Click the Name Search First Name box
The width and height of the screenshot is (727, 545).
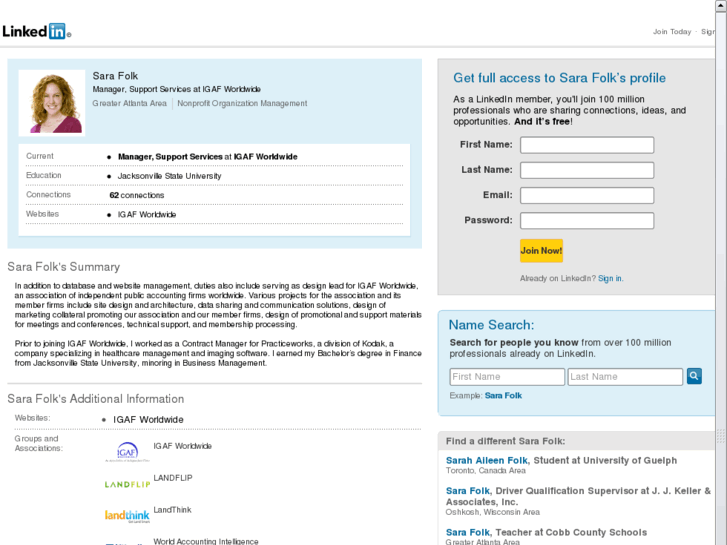pyautogui.click(x=507, y=377)
